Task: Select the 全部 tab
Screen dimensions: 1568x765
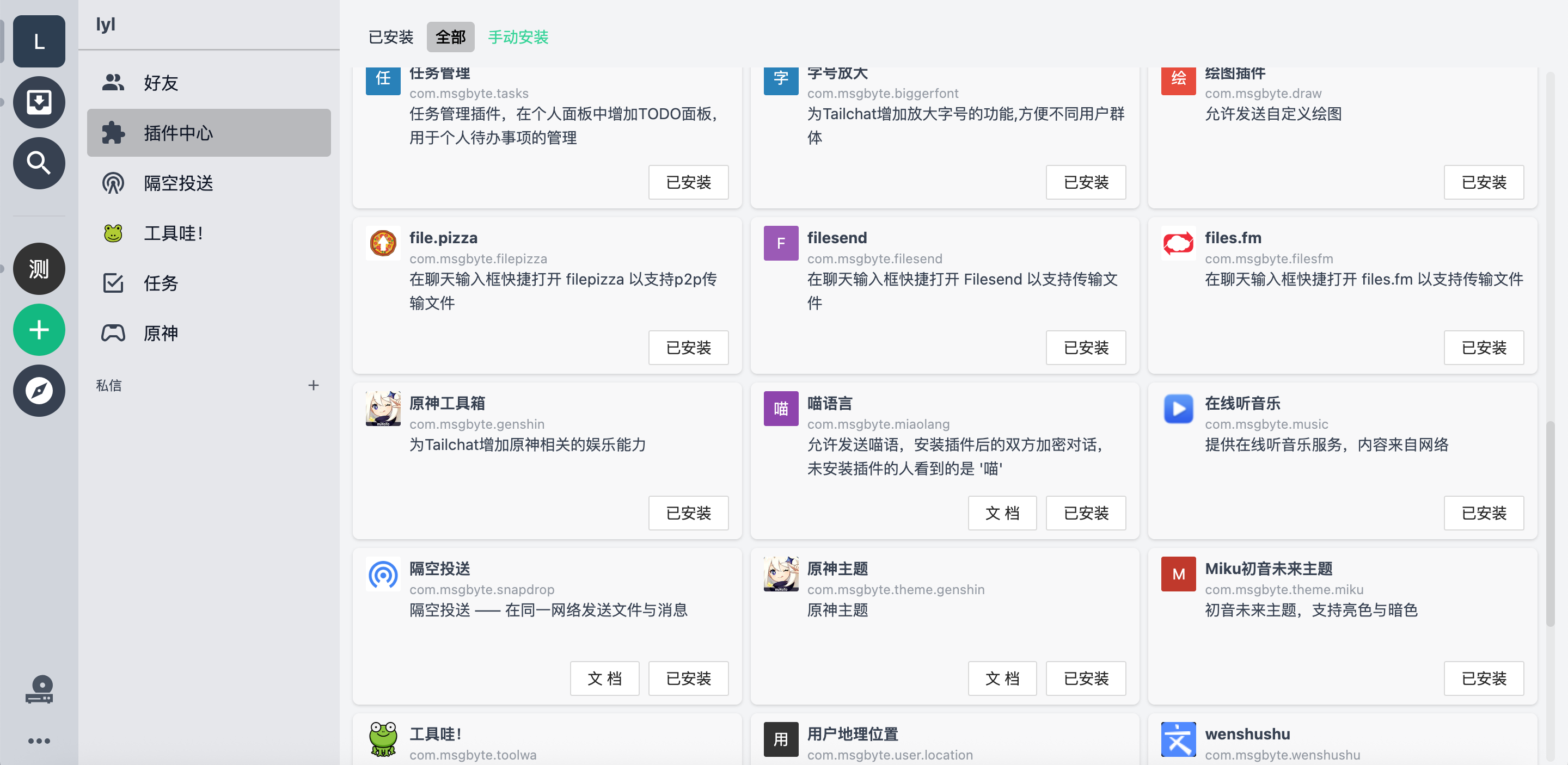Action: pyautogui.click(x=450, y=37)
